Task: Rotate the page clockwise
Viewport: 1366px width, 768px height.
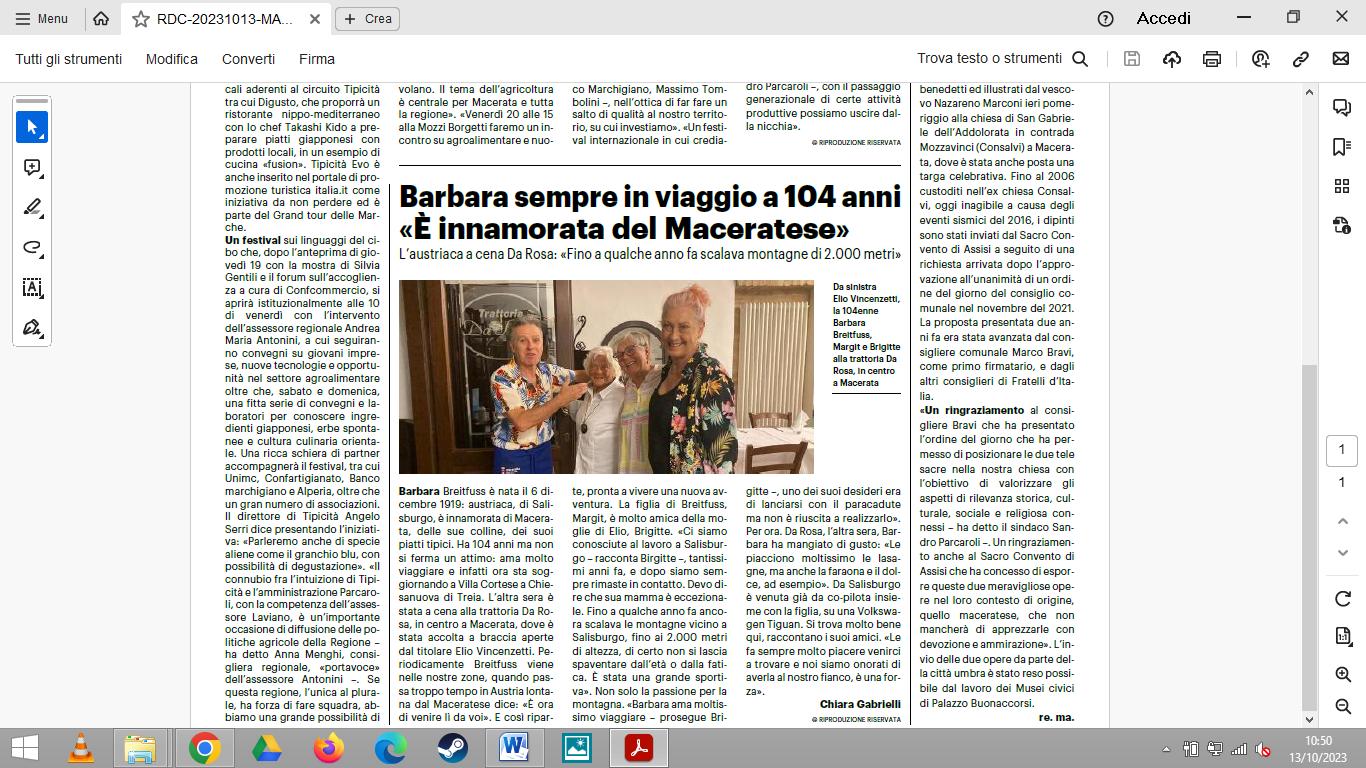Action: click(x=1343, y=598)
